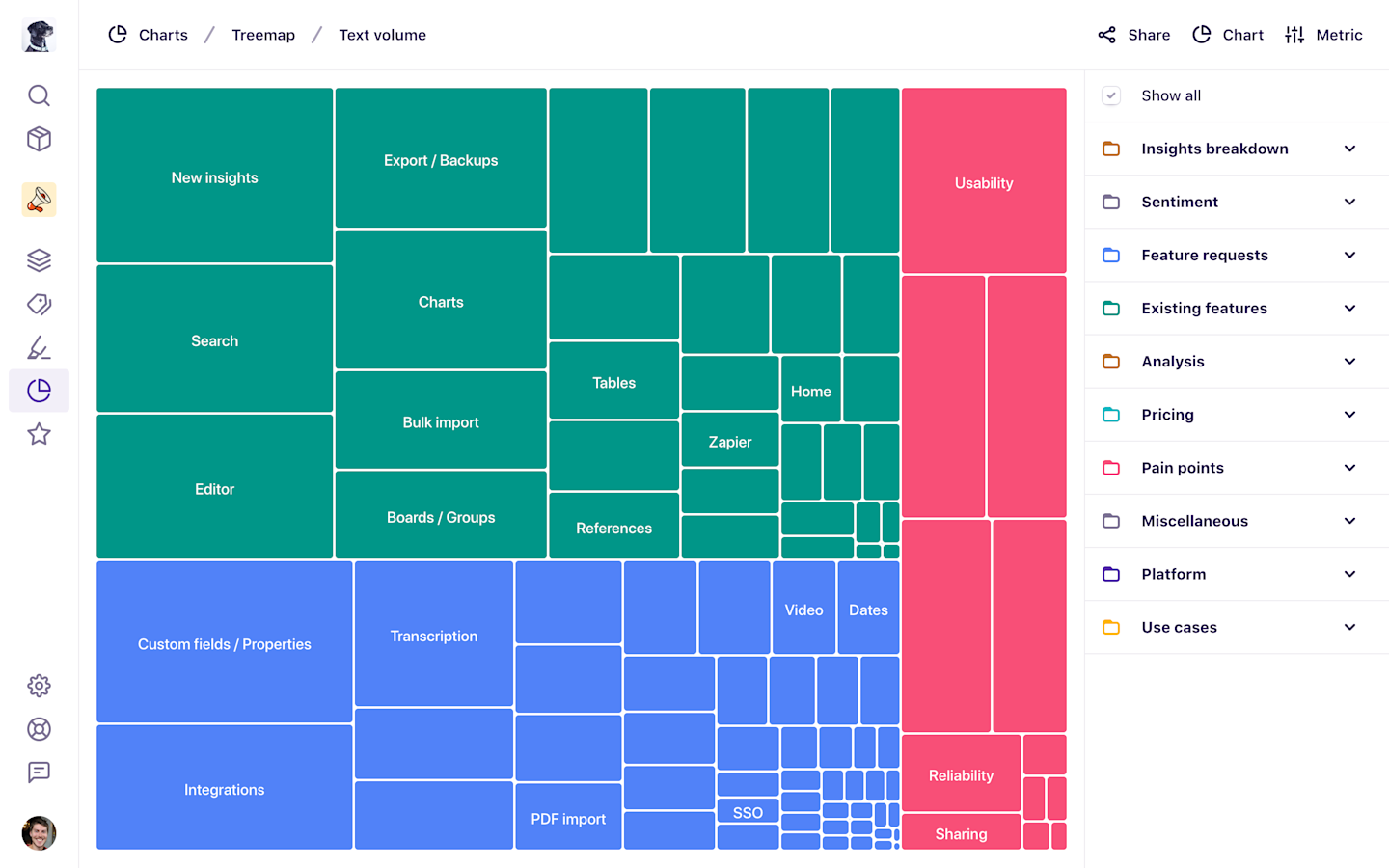Open the search icon in sidebar

coord(39,95)
